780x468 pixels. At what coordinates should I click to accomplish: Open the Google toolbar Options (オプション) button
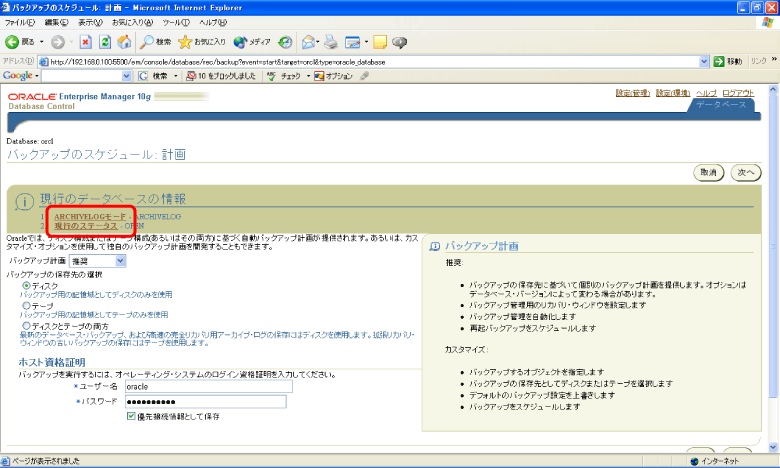pos(333,76)
